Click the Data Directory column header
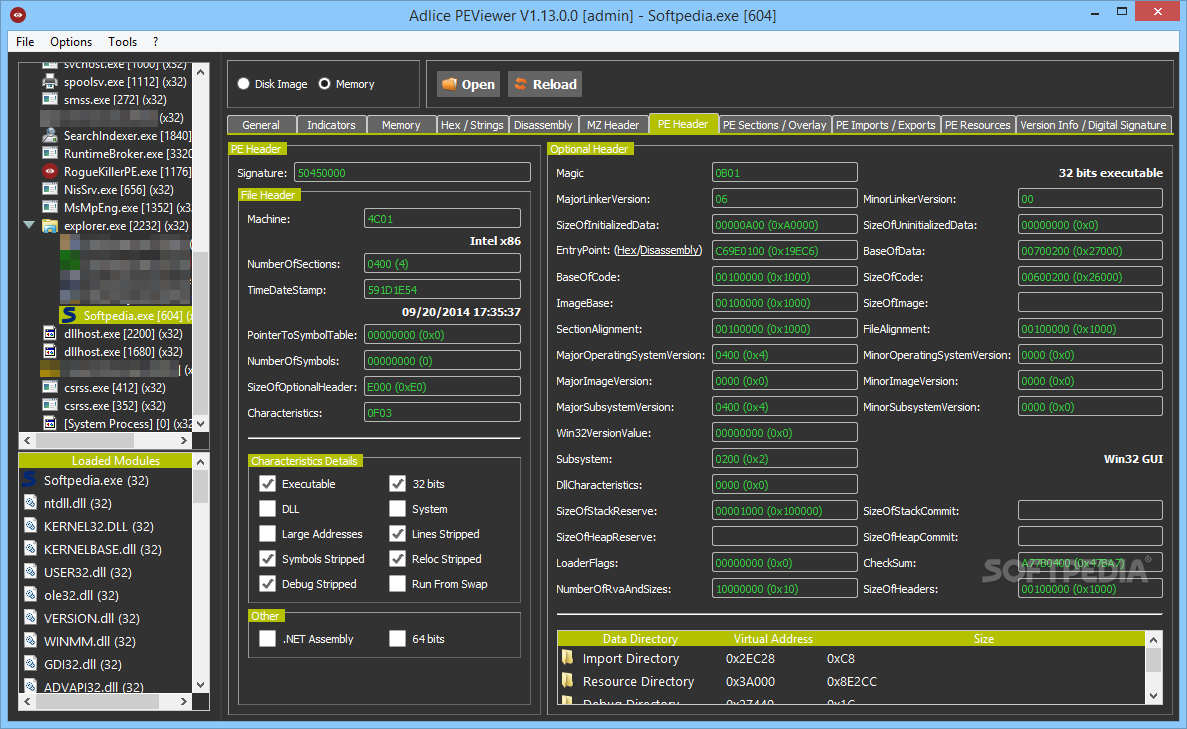 (640, 638)
